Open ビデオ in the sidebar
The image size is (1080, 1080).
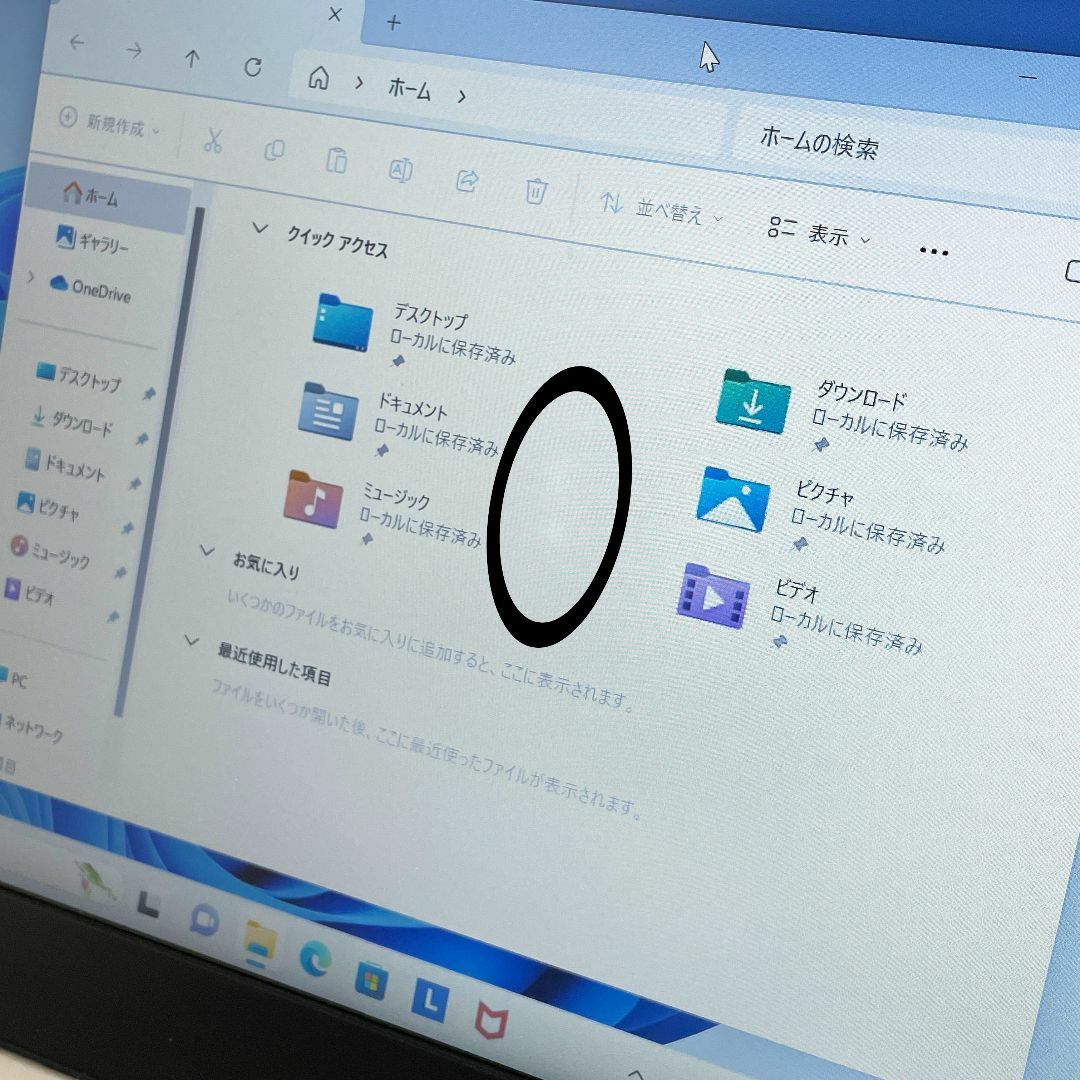pos(29,592)
